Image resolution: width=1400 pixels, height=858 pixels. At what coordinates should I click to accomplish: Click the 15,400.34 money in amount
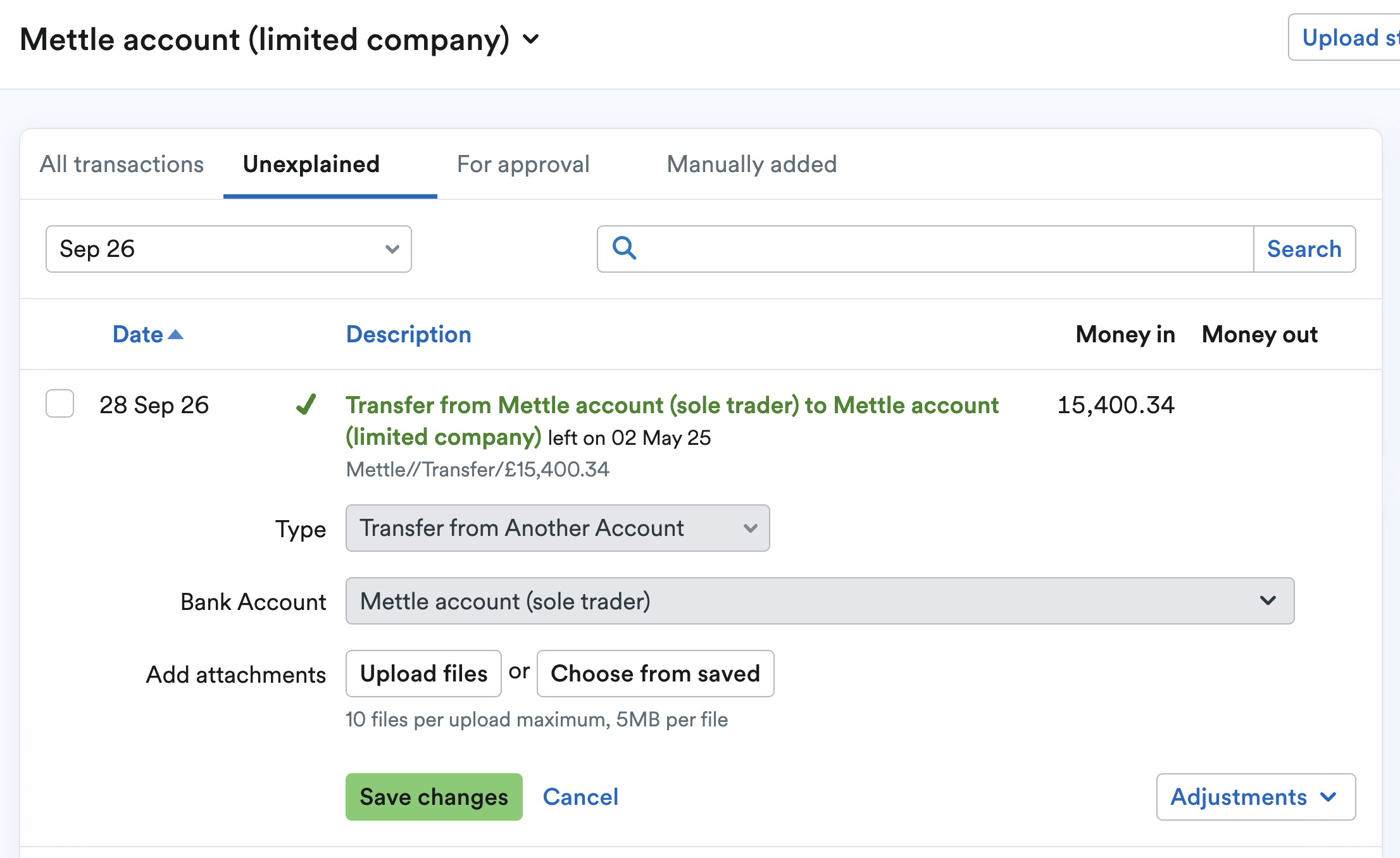pos(1116,405)
